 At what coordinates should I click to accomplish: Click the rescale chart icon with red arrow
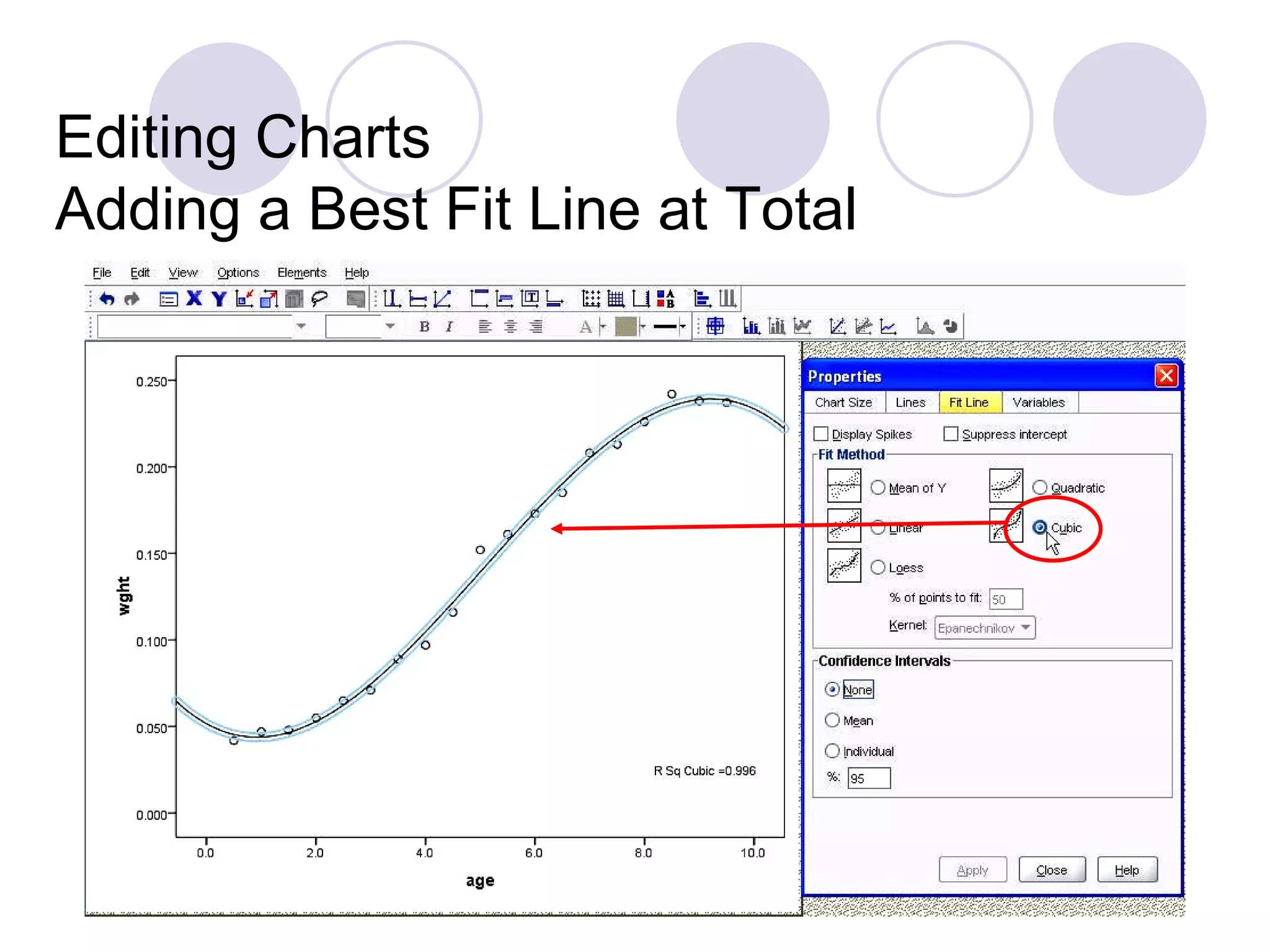244,299
